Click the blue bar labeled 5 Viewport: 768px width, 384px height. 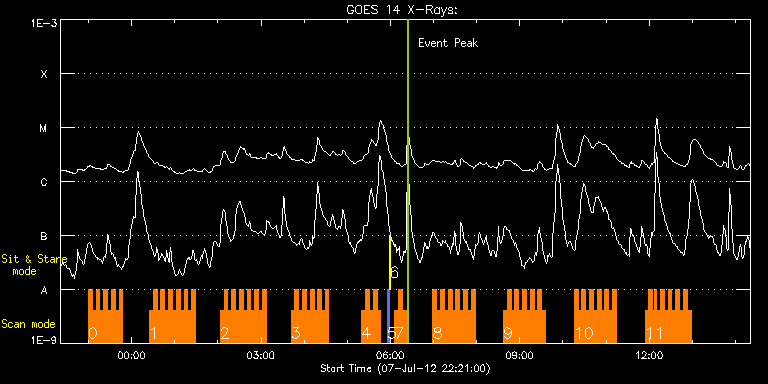point(388,316)
